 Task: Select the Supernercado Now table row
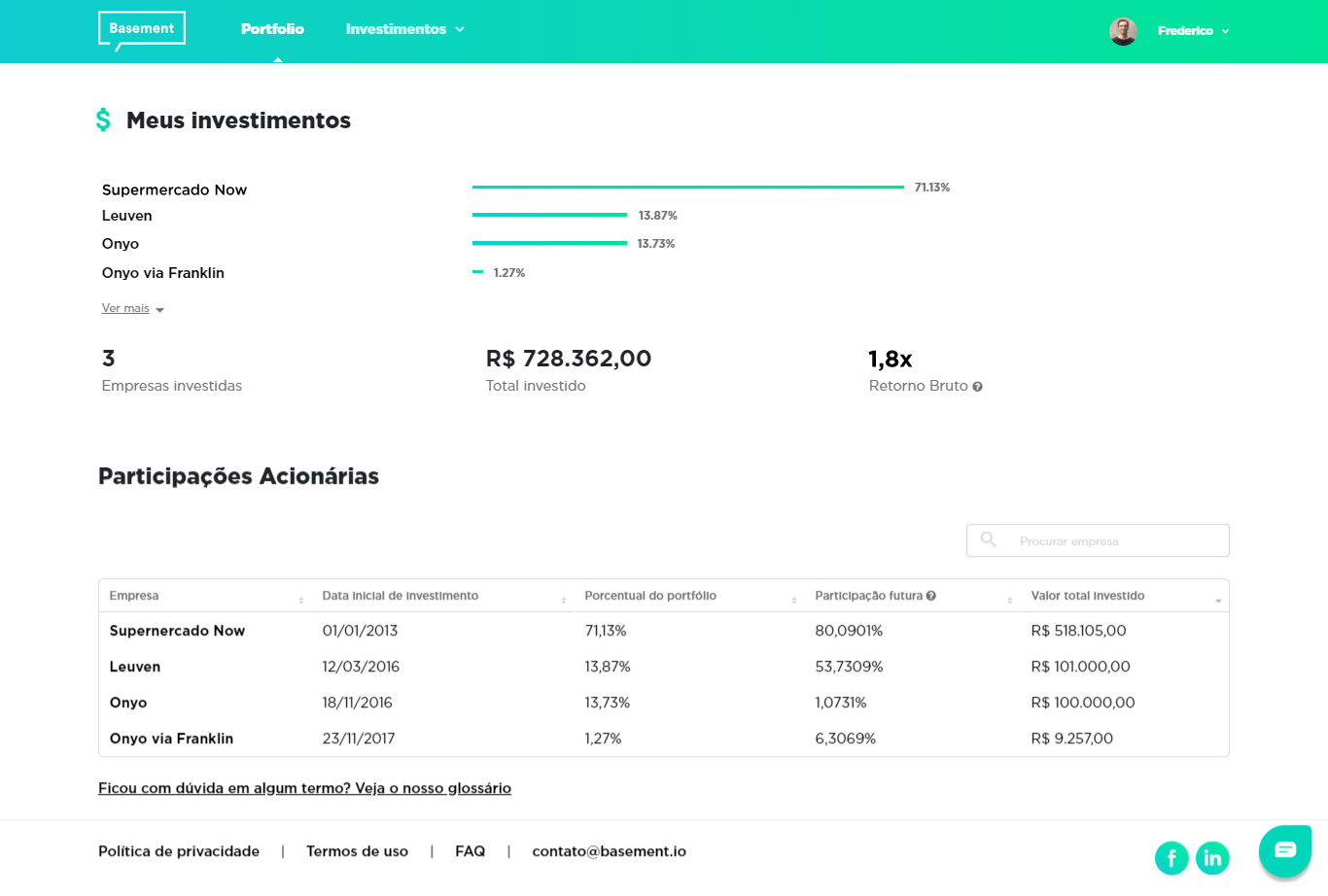[x=664, y=631]
